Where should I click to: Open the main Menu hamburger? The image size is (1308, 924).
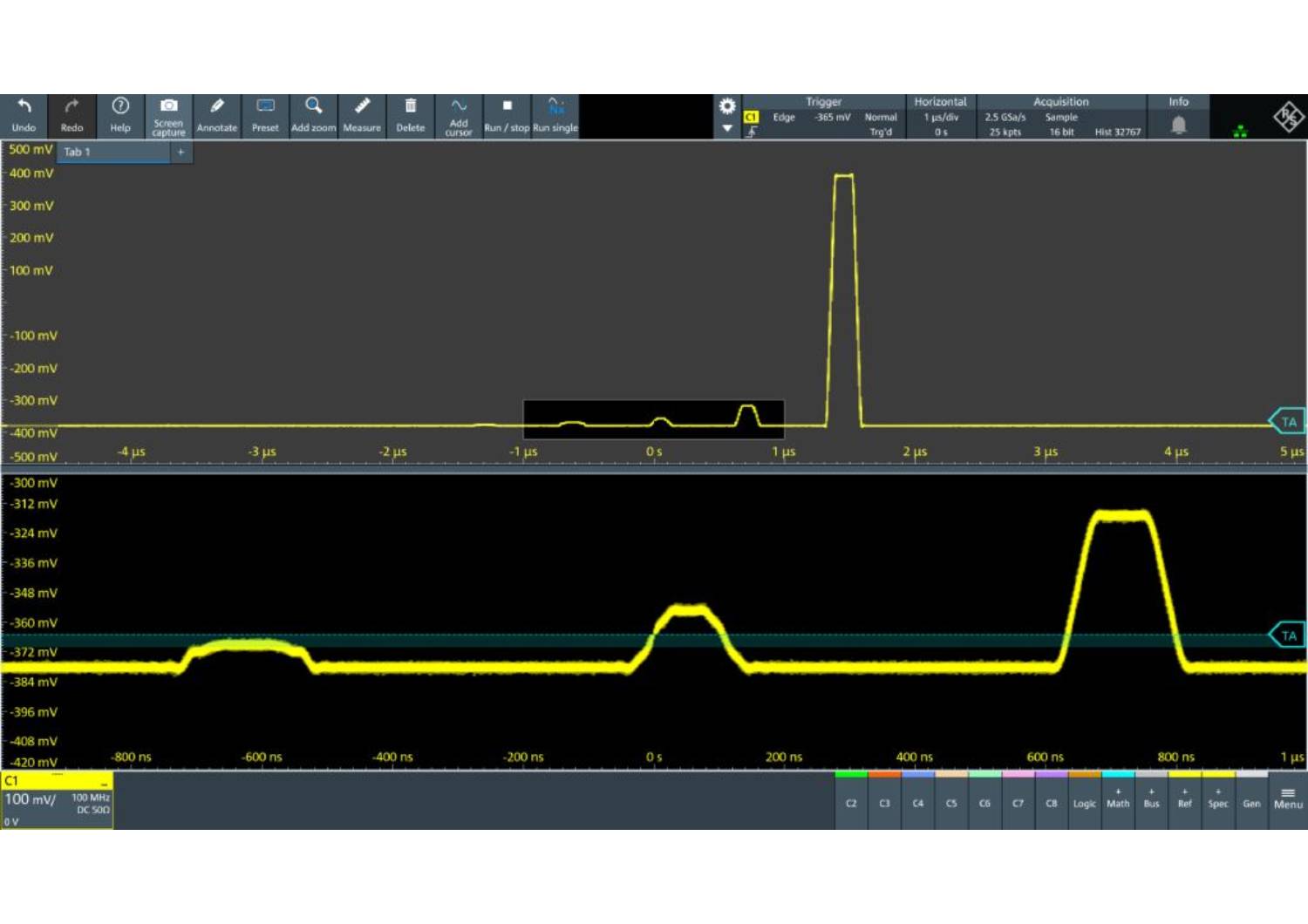1288,798
